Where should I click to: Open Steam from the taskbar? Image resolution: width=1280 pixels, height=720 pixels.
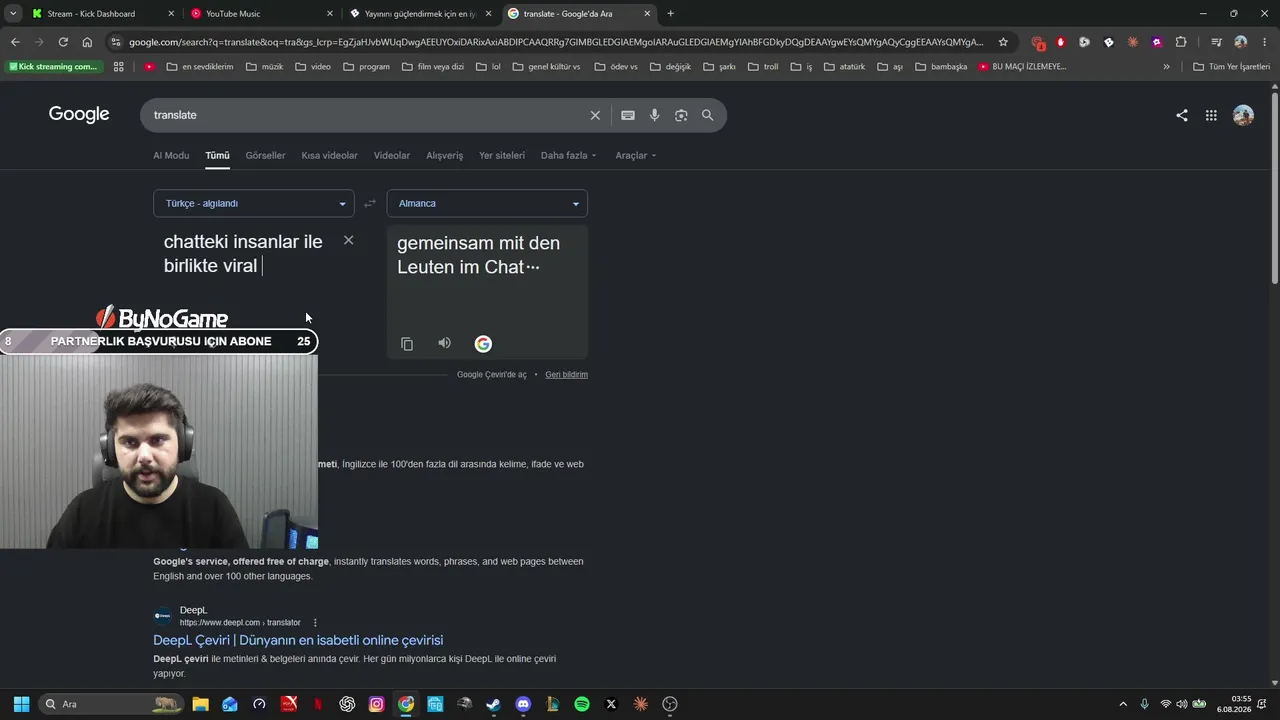tap(494, 704)
